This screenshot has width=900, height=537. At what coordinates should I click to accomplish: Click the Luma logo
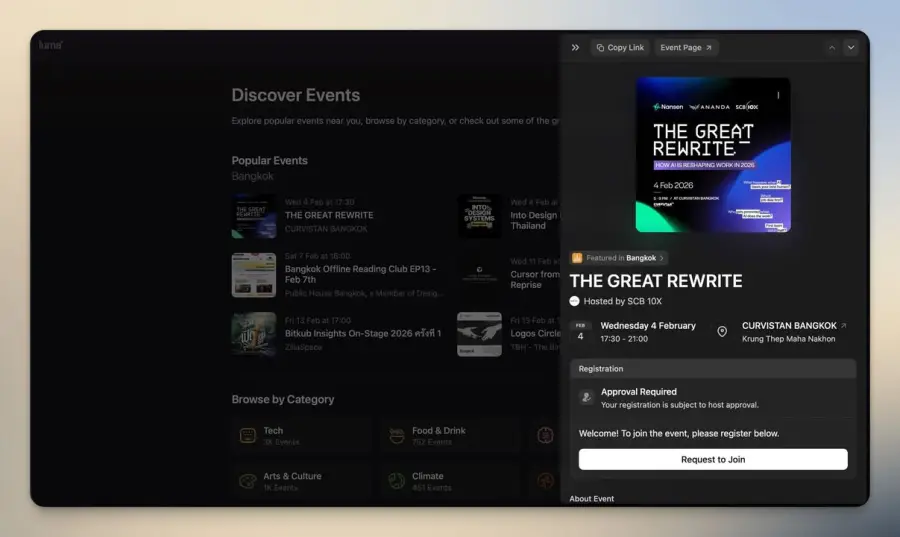pyautogui.click(x=51, y=45)
